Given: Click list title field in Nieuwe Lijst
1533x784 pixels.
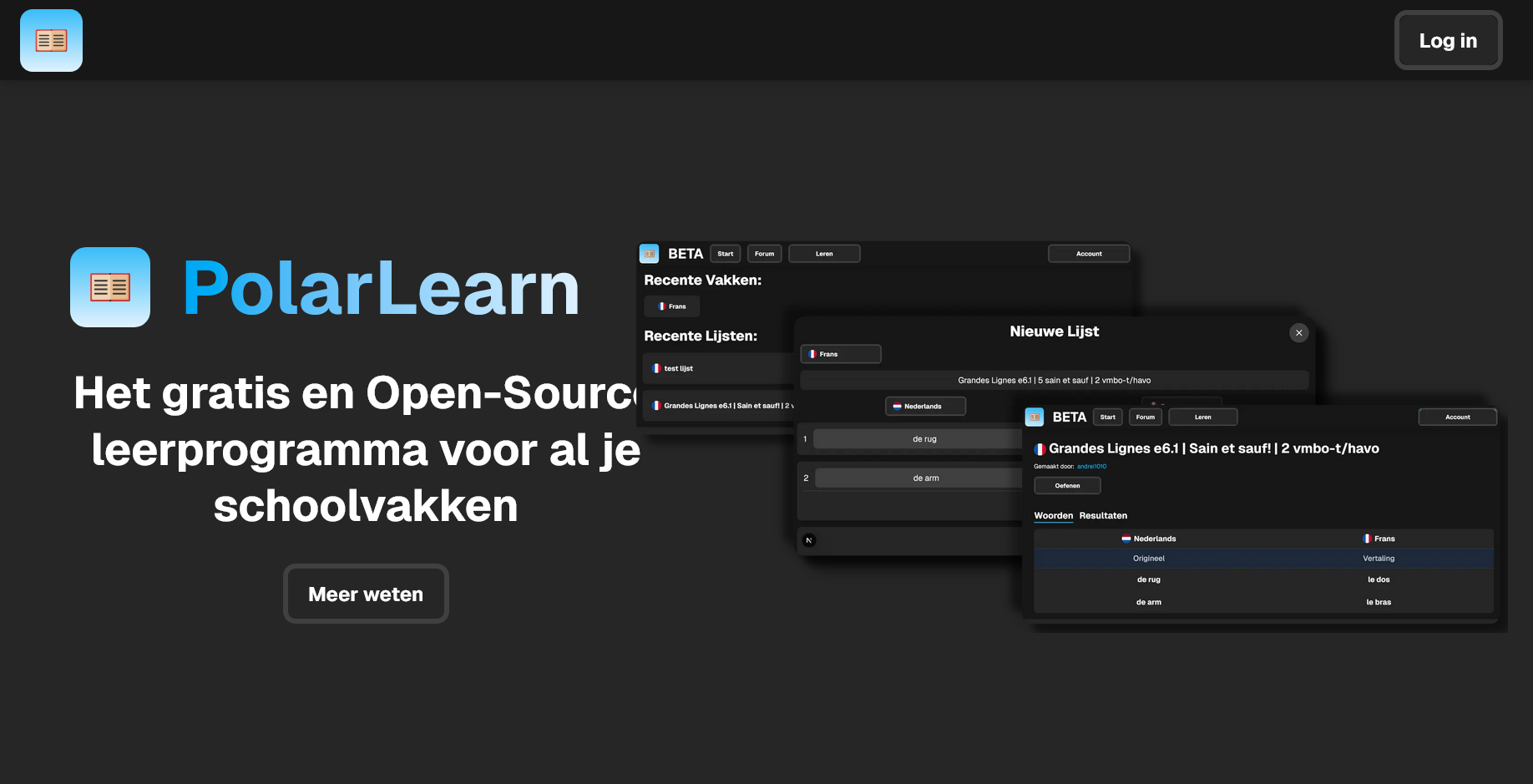Looking at the screenshot, I should pyautogui.click(x=1055, y=380).
